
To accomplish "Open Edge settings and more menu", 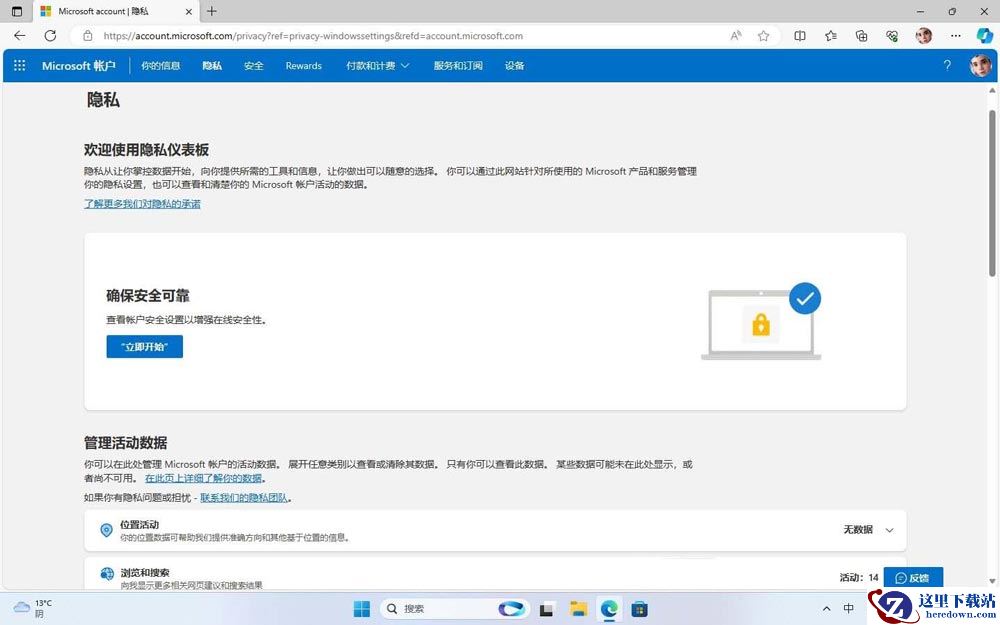I will (x=955, y=36).
